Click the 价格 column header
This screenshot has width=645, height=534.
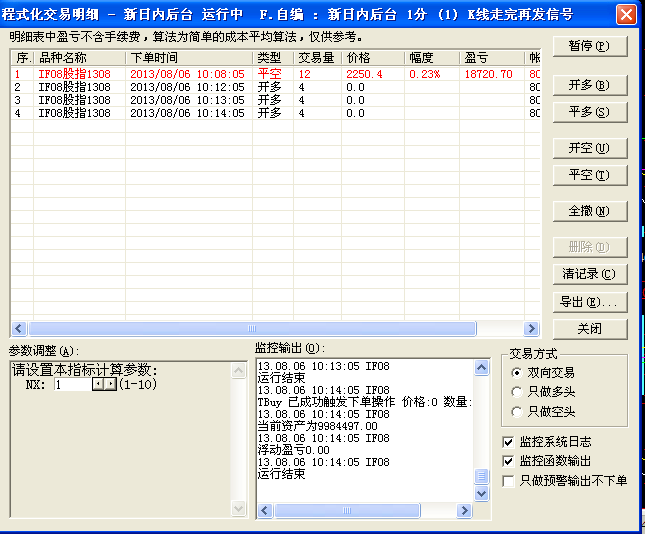[373, 58]
